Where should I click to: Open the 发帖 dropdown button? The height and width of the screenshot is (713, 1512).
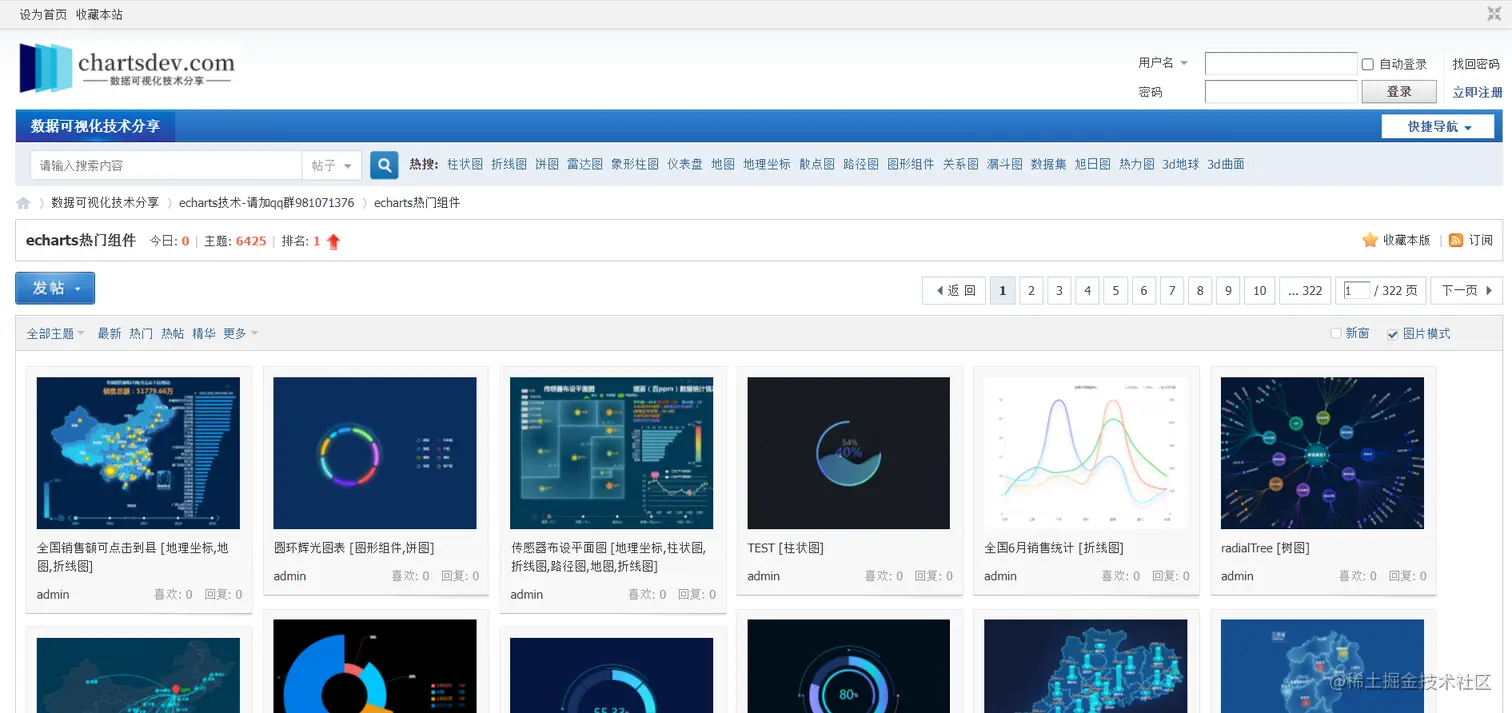(x=55, y=288)
